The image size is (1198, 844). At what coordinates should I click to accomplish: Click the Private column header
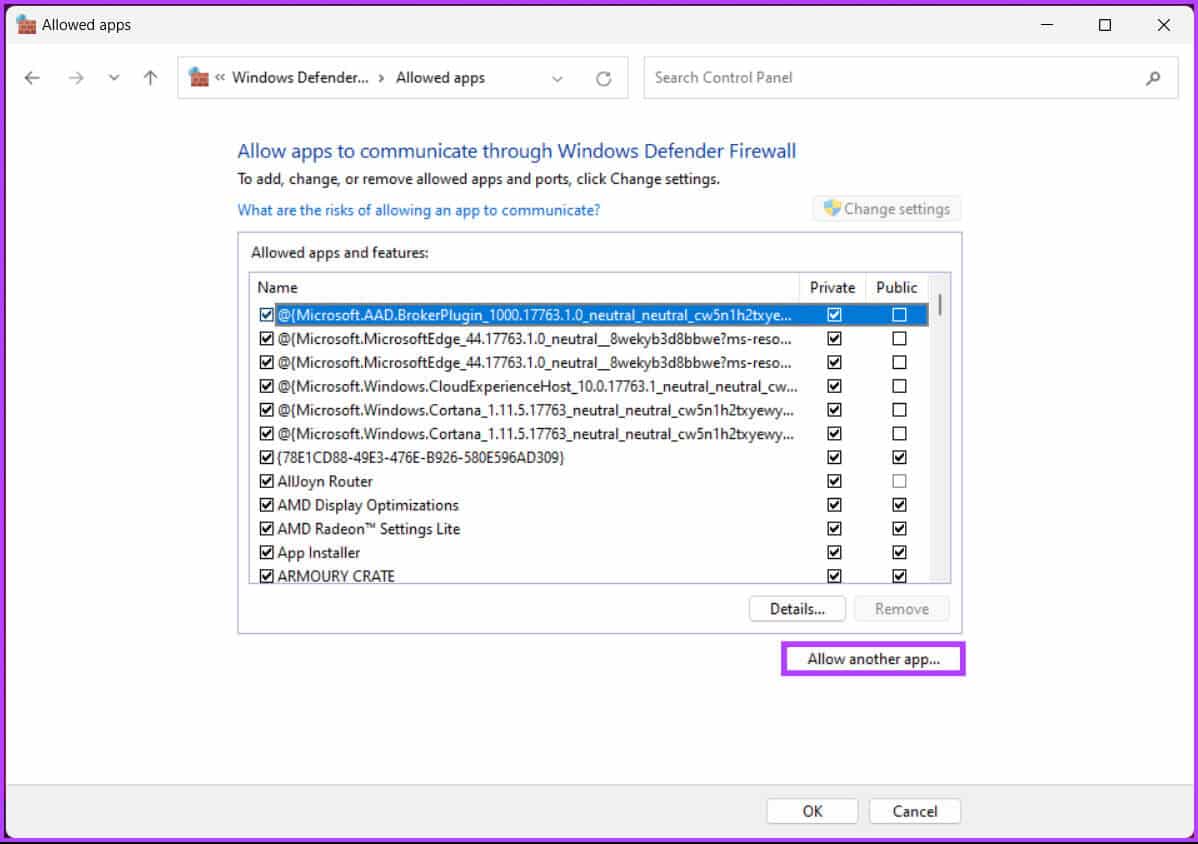tap(832, 288)
